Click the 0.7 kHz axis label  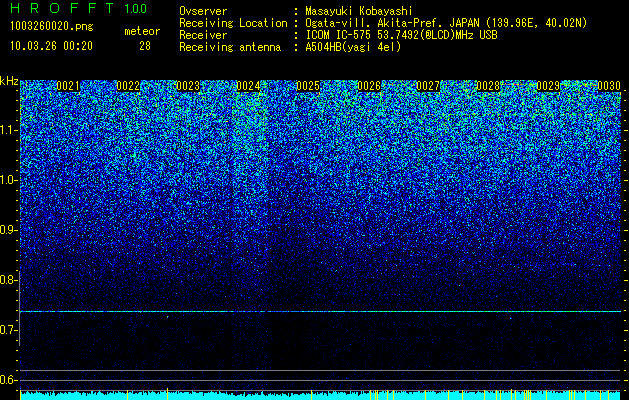(x=7, y=330)
